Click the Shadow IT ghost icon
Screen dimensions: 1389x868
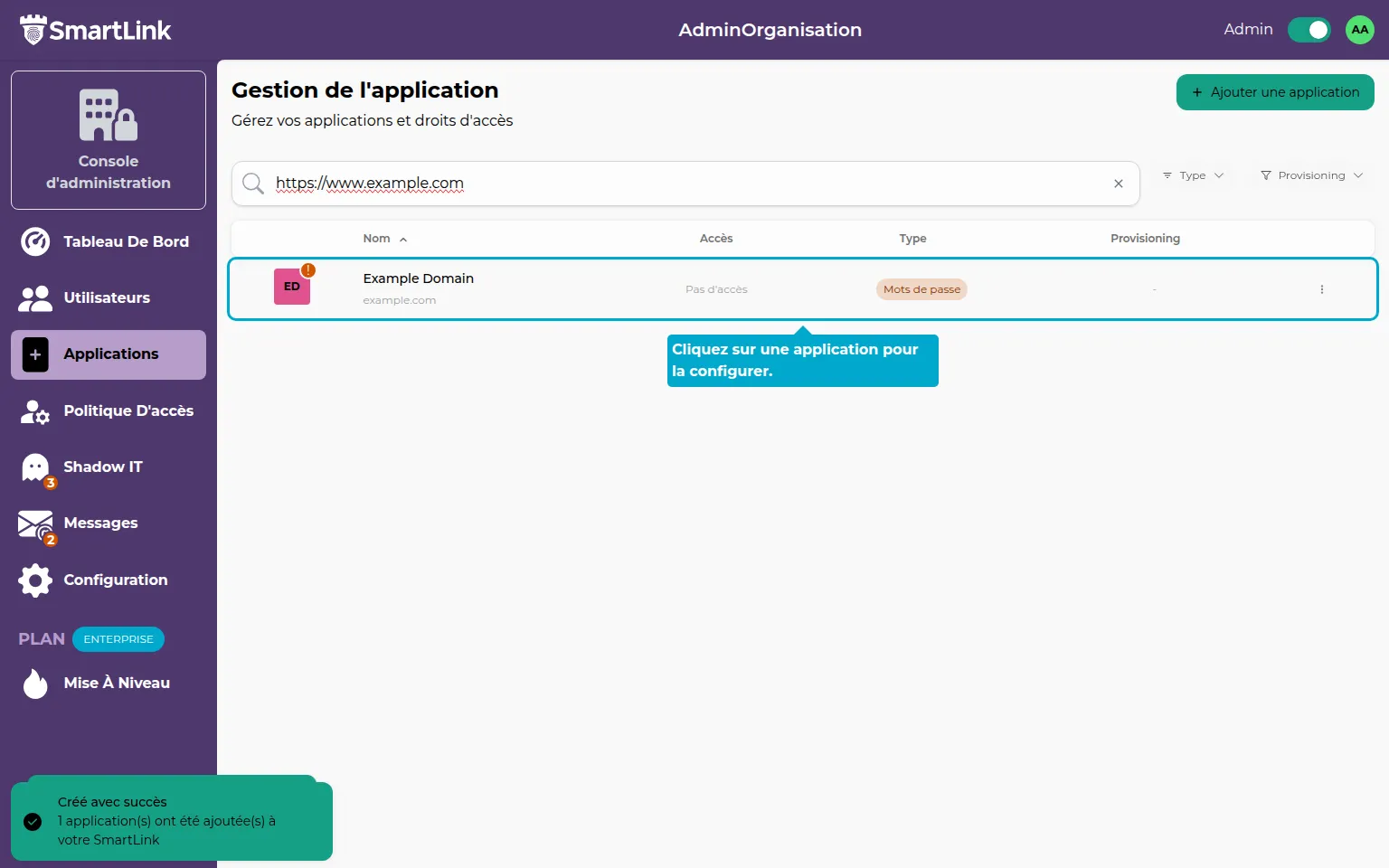coord(35,467)
